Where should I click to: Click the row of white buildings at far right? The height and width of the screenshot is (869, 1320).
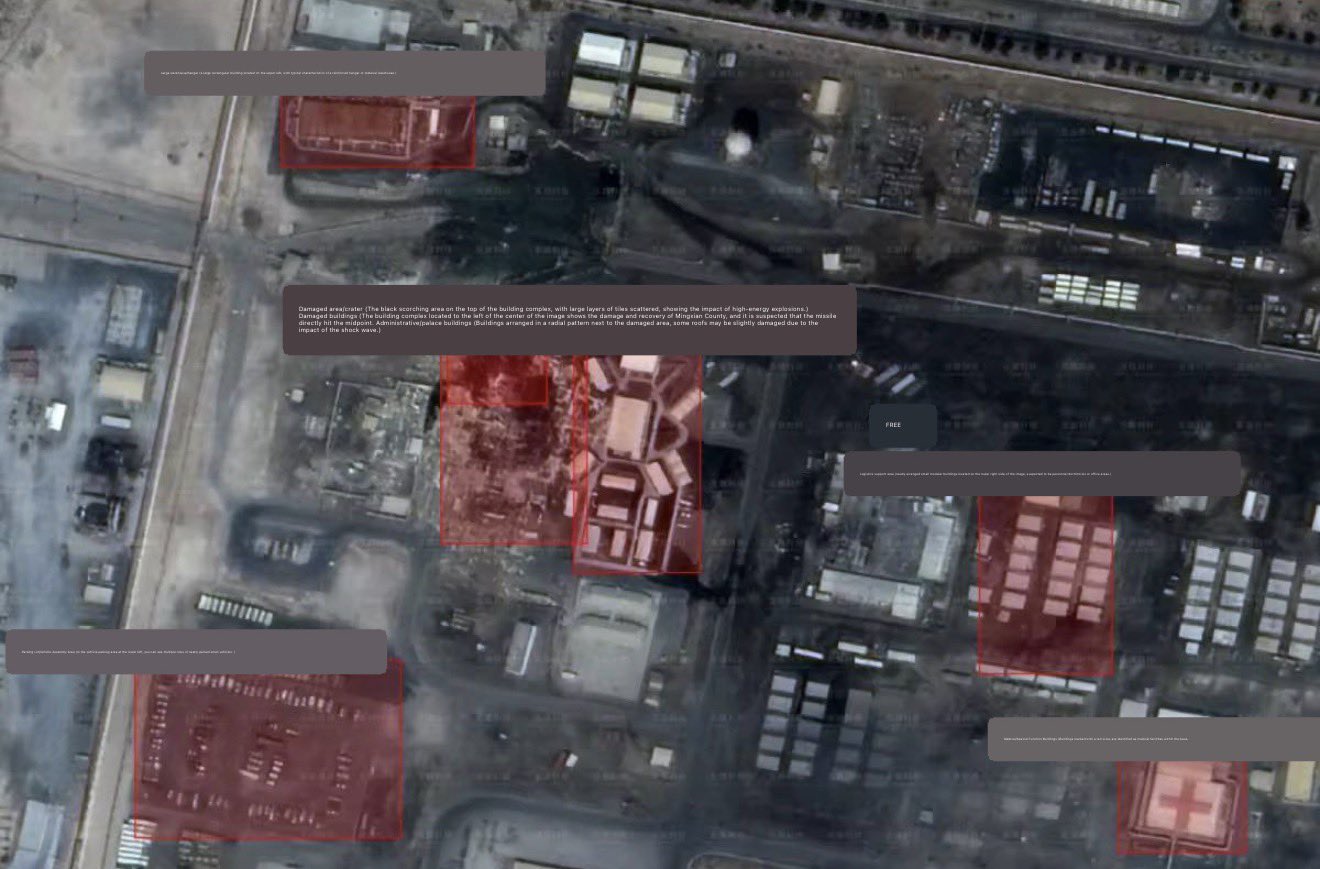(1250, 600)
